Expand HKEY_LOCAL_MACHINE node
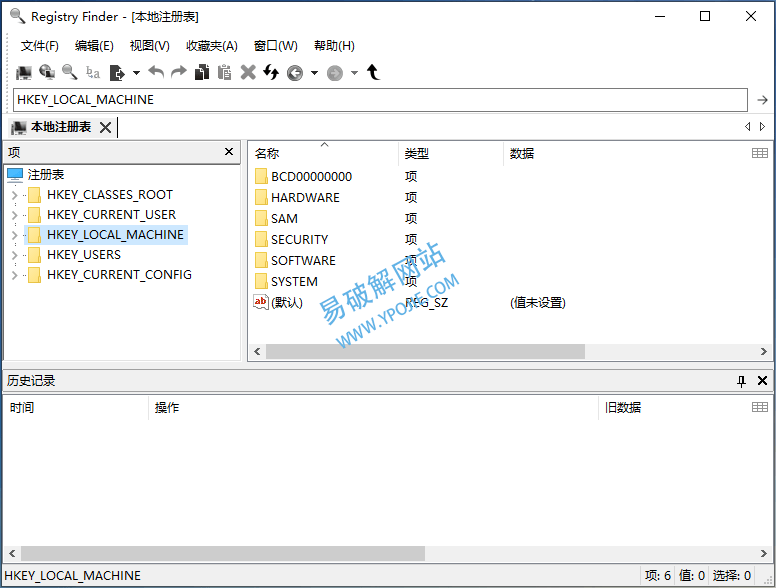Screen dimensions: 776x588 click(x=14, y=235)
